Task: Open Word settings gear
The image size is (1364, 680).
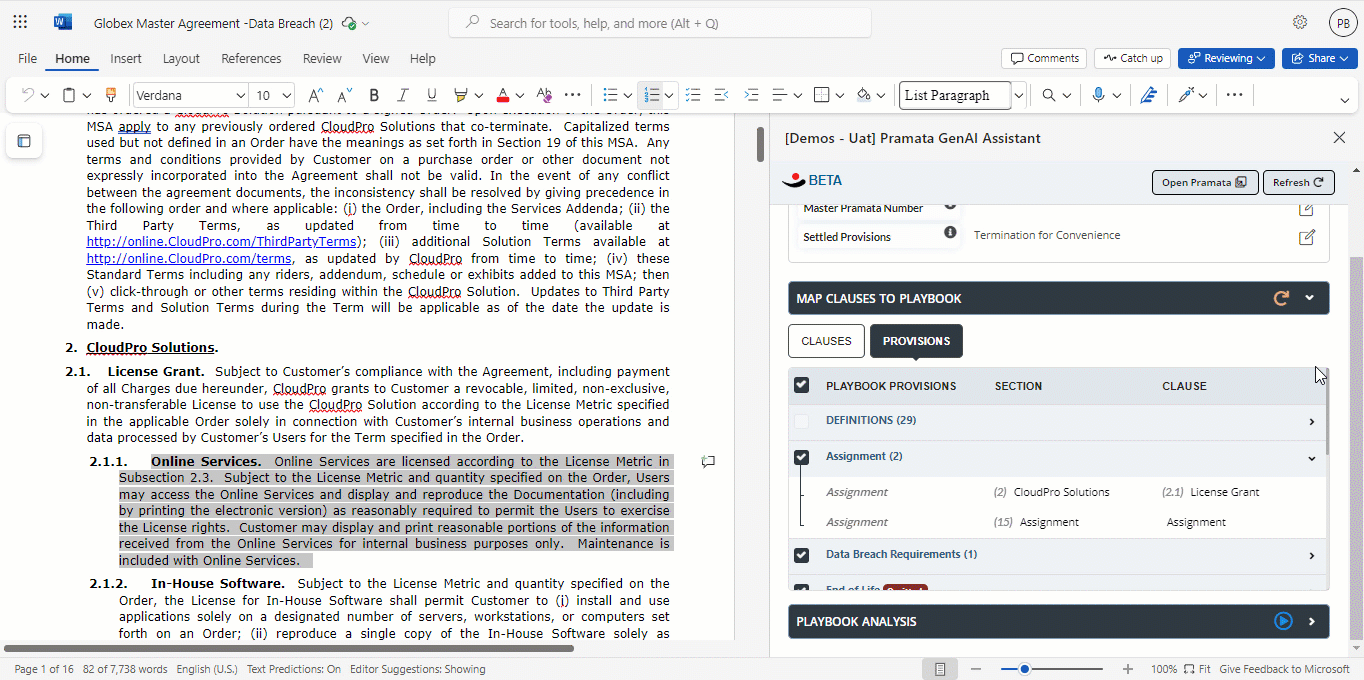Action: tap(1300, 22)
